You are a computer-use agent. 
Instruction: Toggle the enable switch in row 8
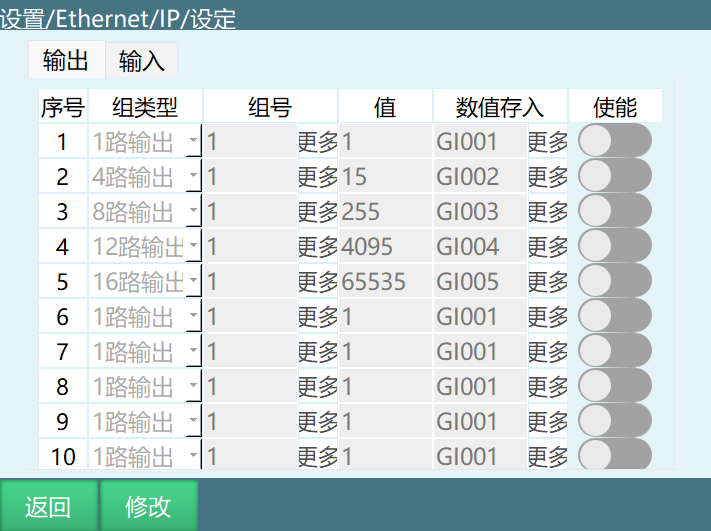coord(614,387)
